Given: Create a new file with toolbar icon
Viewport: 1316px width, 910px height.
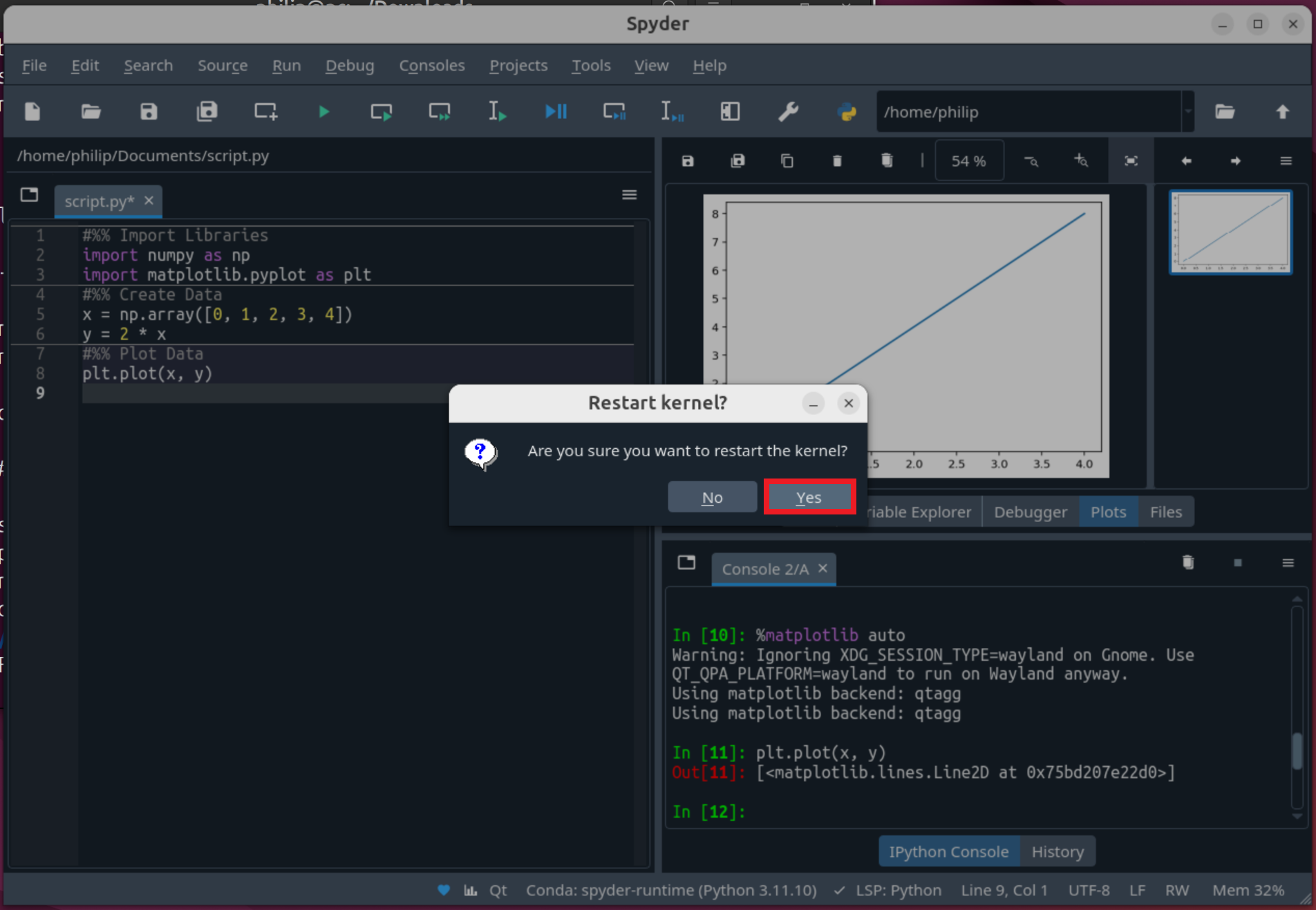Looking at the screenshot, I should (32, 111).
